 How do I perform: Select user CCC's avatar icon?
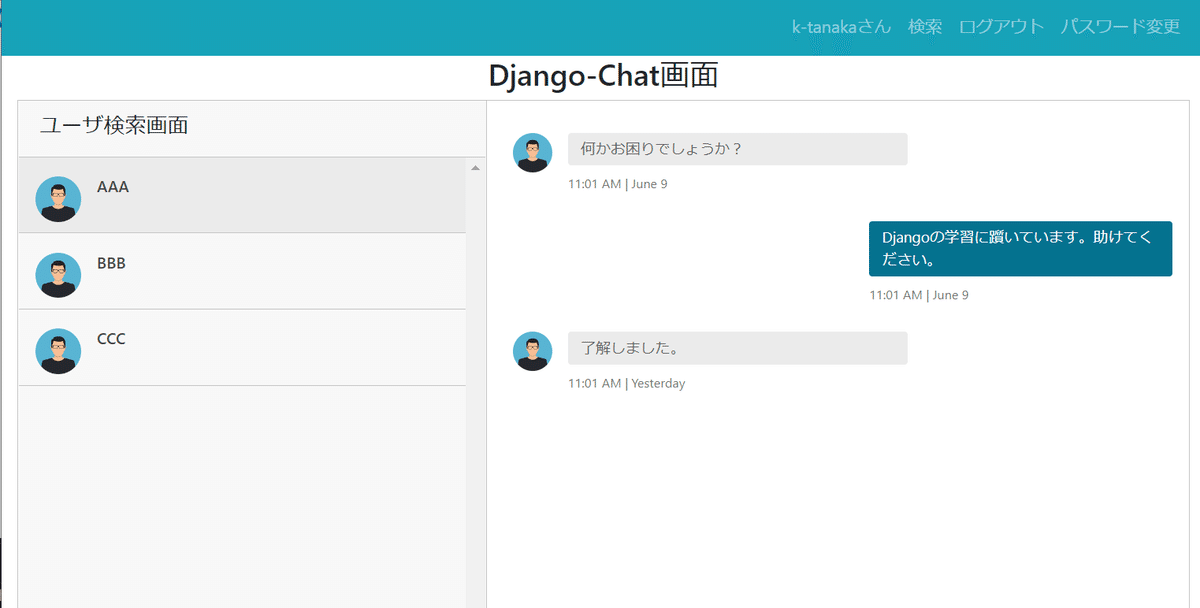(58, 350)
